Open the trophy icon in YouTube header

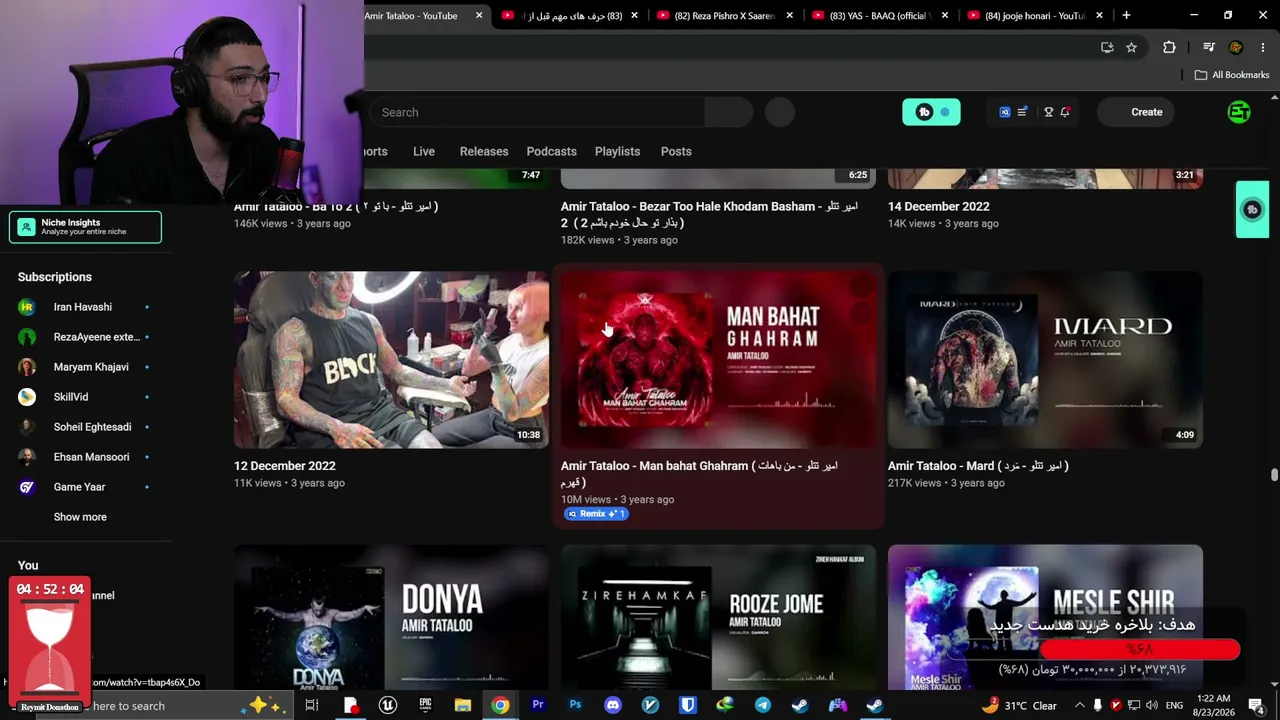tap(1048, 112)
